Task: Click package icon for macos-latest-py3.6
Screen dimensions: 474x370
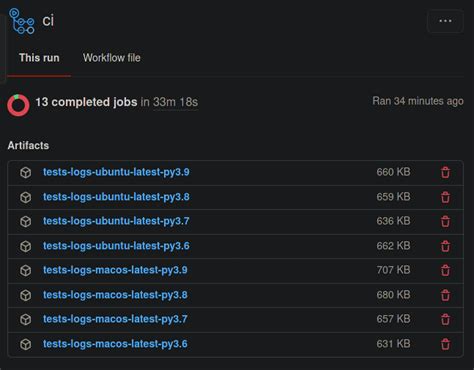Action: point(26,344)
